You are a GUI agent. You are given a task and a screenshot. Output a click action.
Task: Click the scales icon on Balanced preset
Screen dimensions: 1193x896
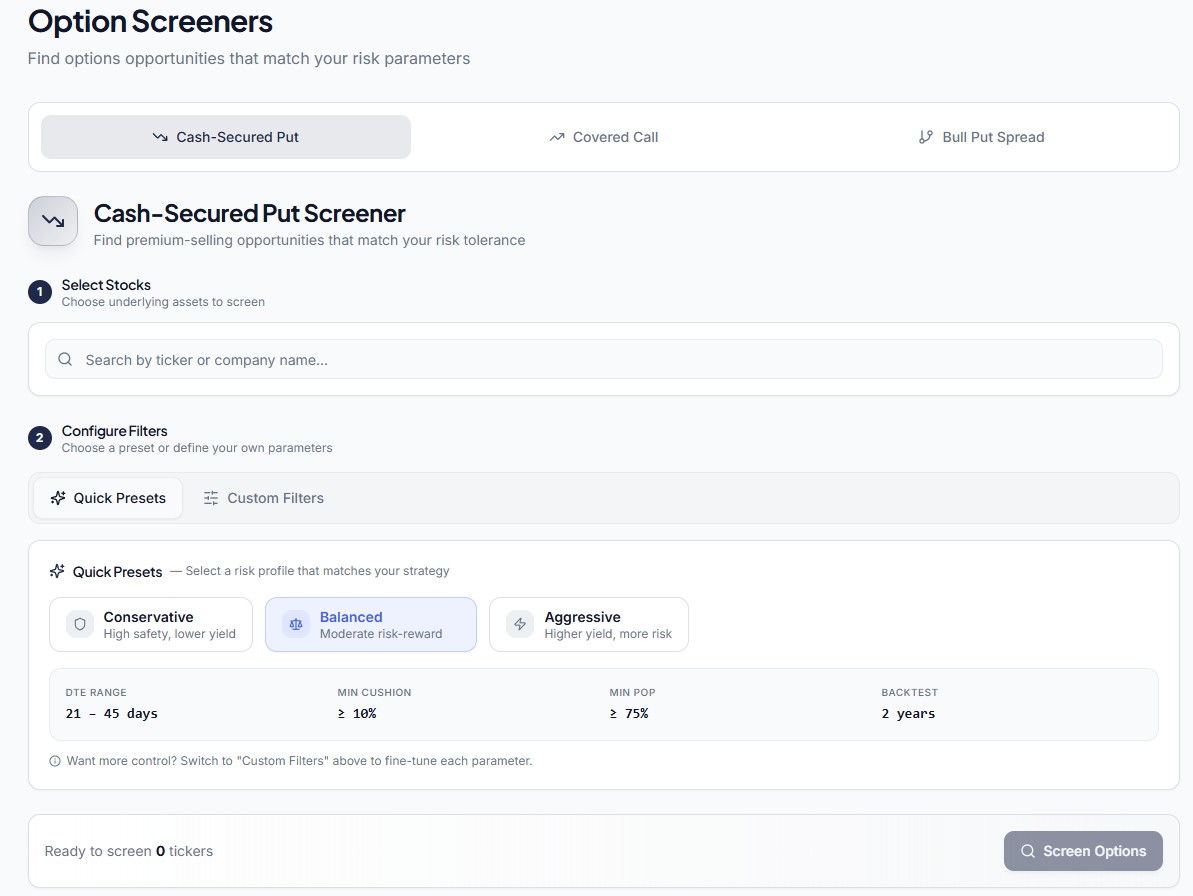(x=296, y=624)
